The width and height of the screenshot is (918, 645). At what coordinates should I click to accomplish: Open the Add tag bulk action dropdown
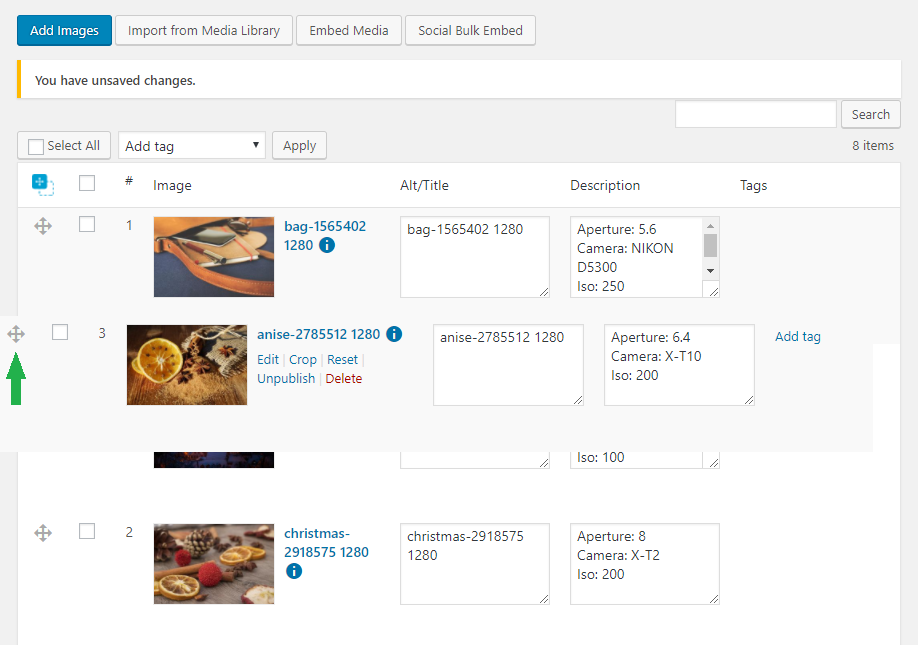[192, 146]
